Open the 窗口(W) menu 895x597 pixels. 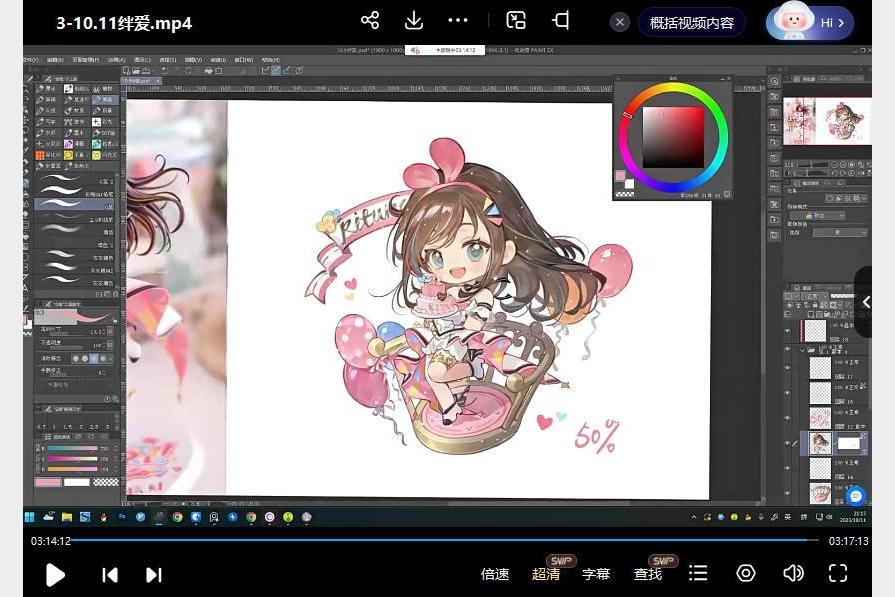pyautogui.click(x=244, y=59)
